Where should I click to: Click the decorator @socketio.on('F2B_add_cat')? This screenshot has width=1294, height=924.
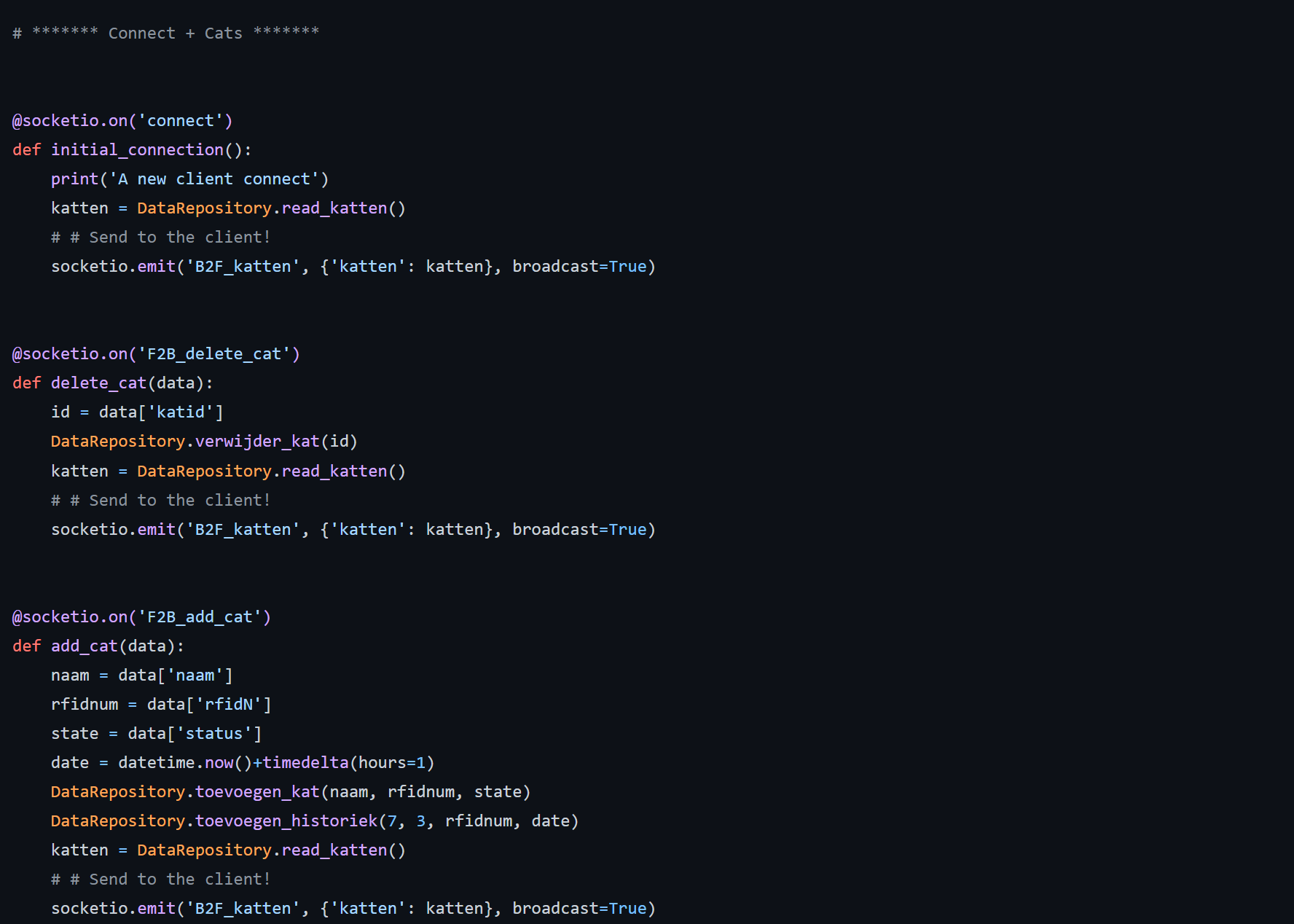(x=141, y=616)
